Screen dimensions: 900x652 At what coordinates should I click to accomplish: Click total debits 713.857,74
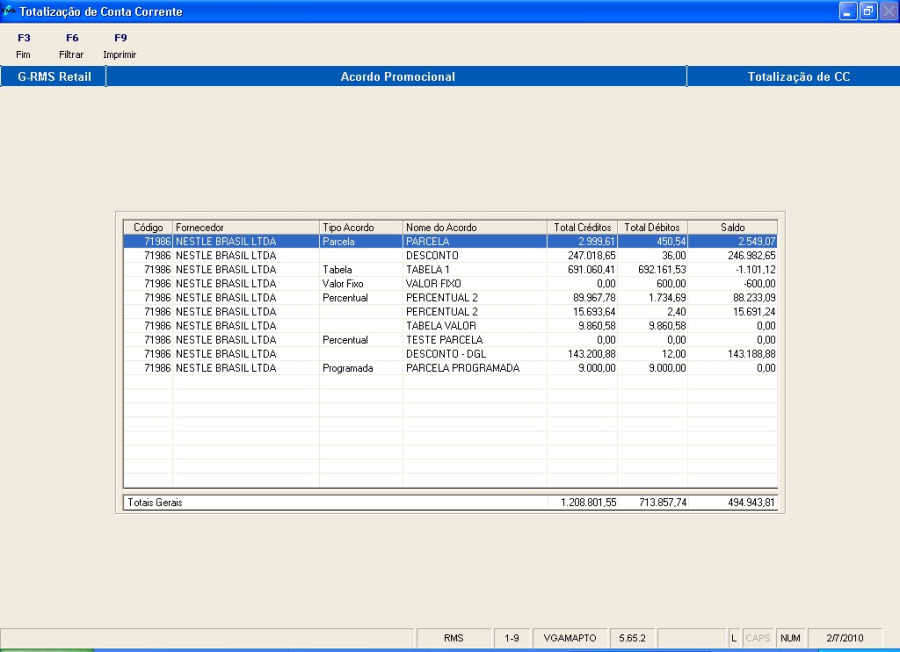tap(662, 502)
